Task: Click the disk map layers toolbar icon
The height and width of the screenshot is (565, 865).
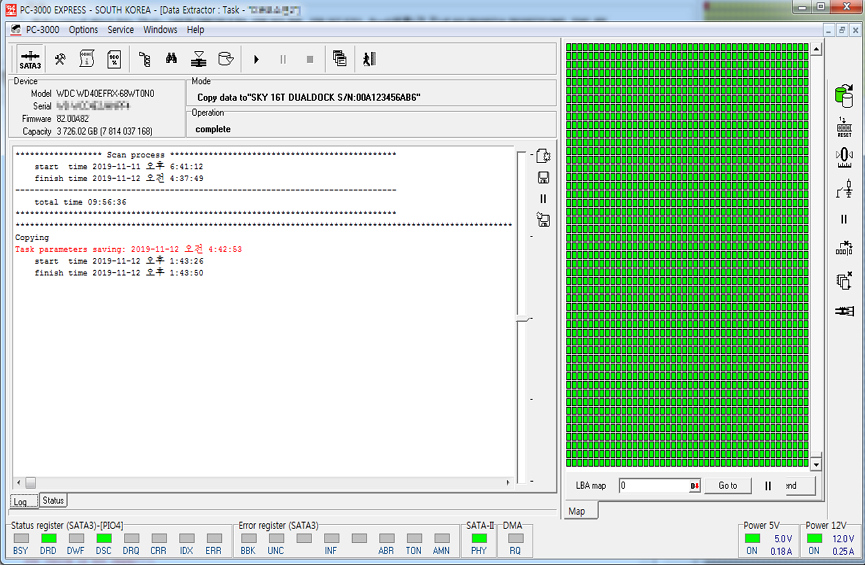Action: [x=199, y=59]
